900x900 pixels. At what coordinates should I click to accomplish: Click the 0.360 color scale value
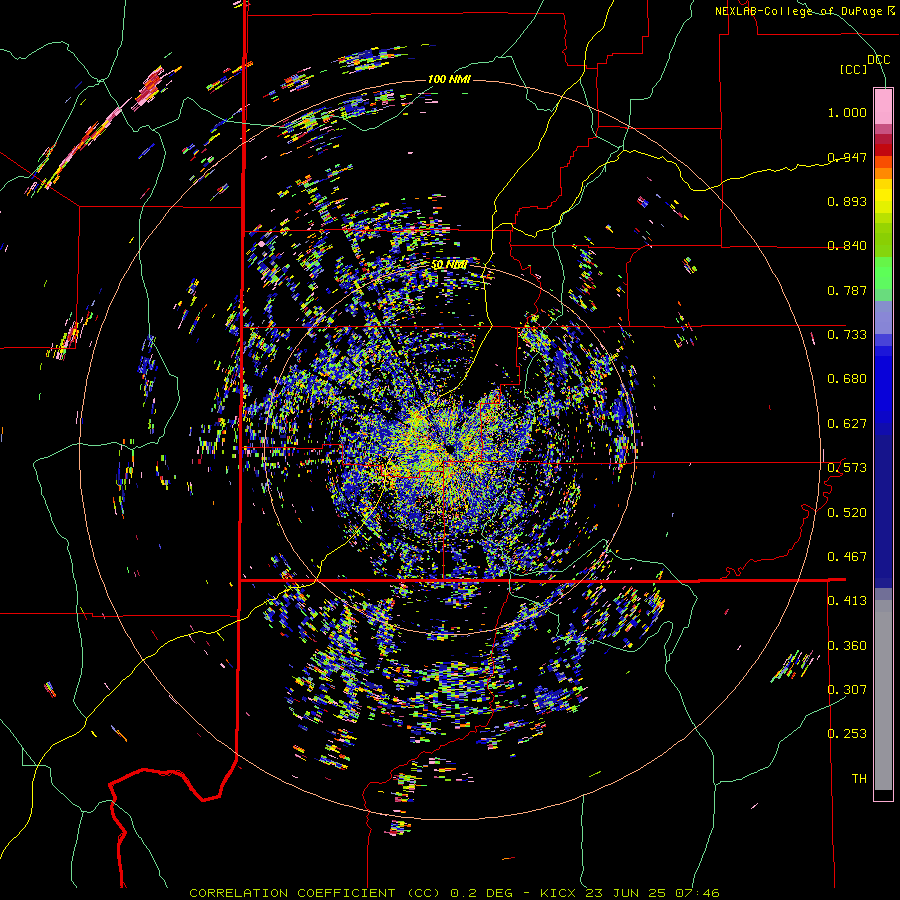[x=847, y=646]
